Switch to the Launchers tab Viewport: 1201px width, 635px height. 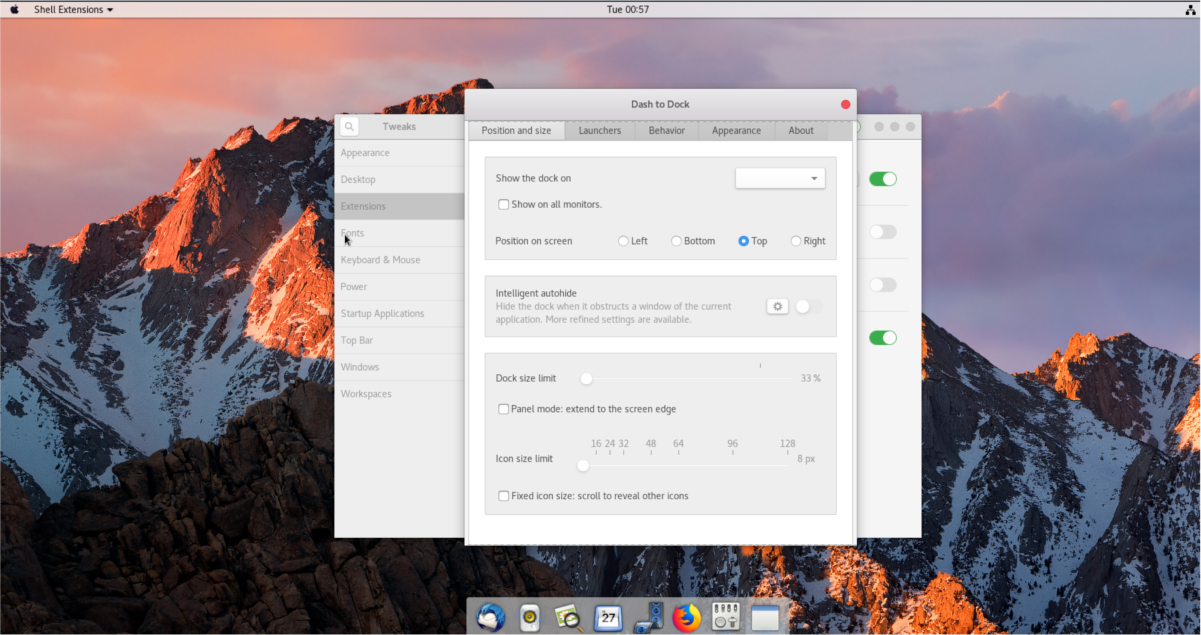coord(598,130)
